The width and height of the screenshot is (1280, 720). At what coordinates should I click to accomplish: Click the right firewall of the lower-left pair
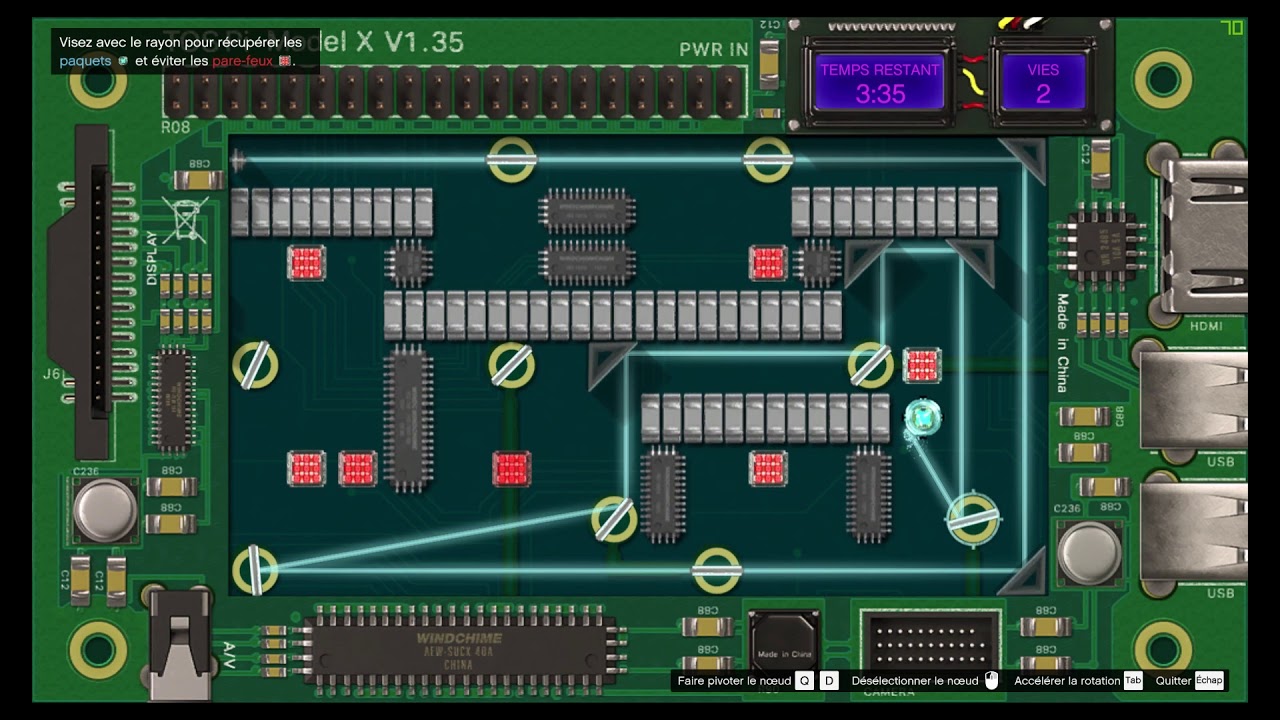[357, 469]
